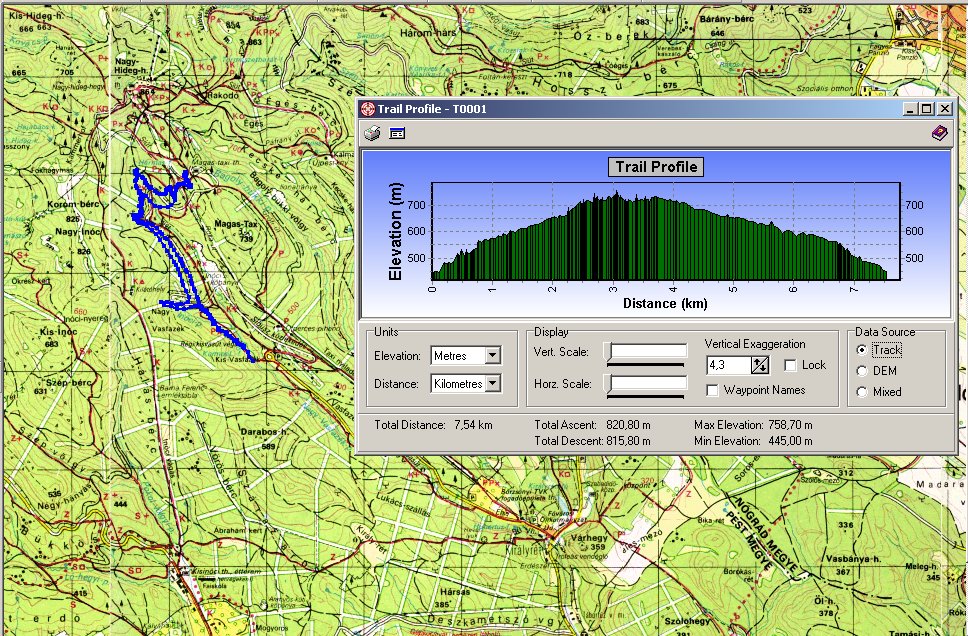Click the Vasbánya-h. map label

click(x=853, y=559)
